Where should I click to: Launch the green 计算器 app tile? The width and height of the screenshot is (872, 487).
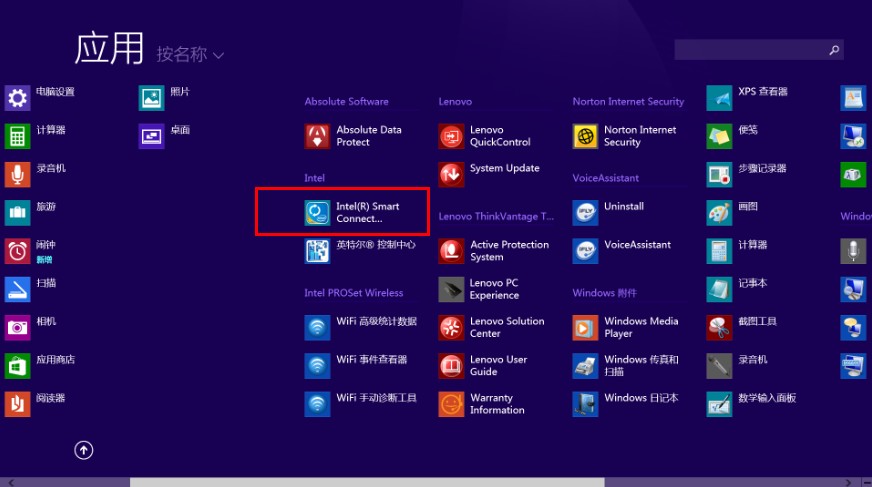point(17,136)
